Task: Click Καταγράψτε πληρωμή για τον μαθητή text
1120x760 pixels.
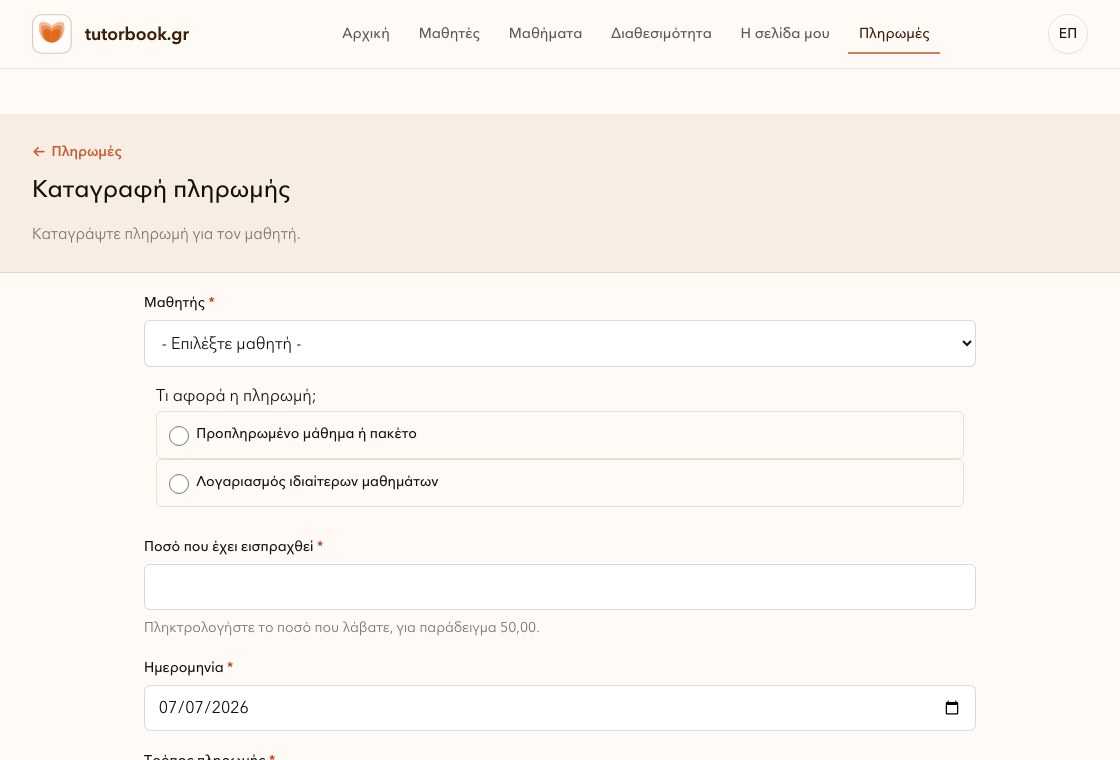Action: pyautogui.click(x=166, y=234)
